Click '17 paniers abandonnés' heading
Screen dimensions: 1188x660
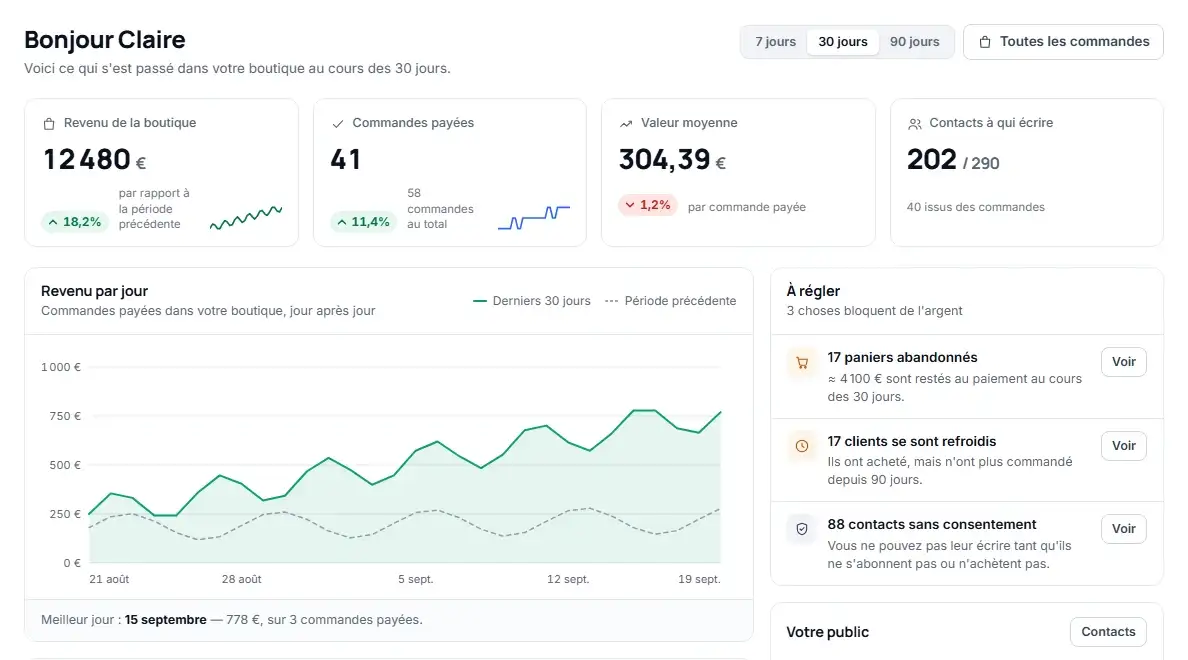pyautogui.click(x=902, y=358)
